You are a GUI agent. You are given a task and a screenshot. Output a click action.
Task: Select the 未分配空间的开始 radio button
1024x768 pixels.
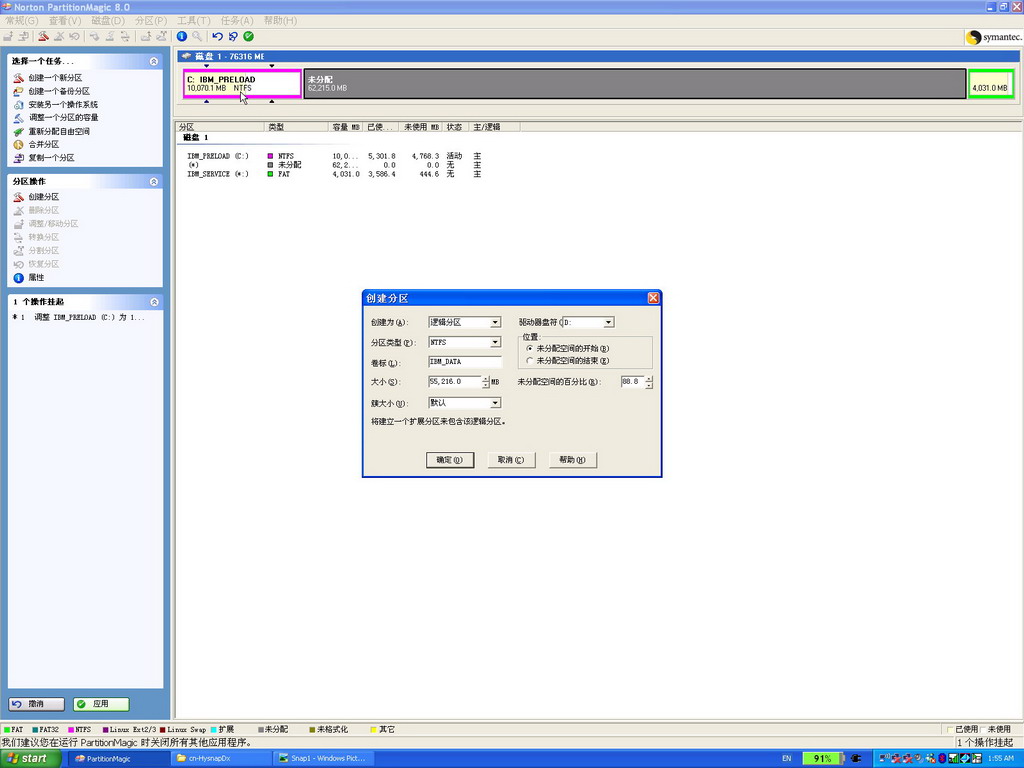[530, 348]
